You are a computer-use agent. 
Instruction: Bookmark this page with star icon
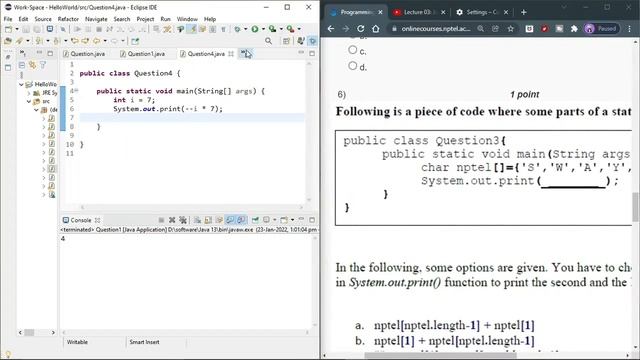coord(511,29)
